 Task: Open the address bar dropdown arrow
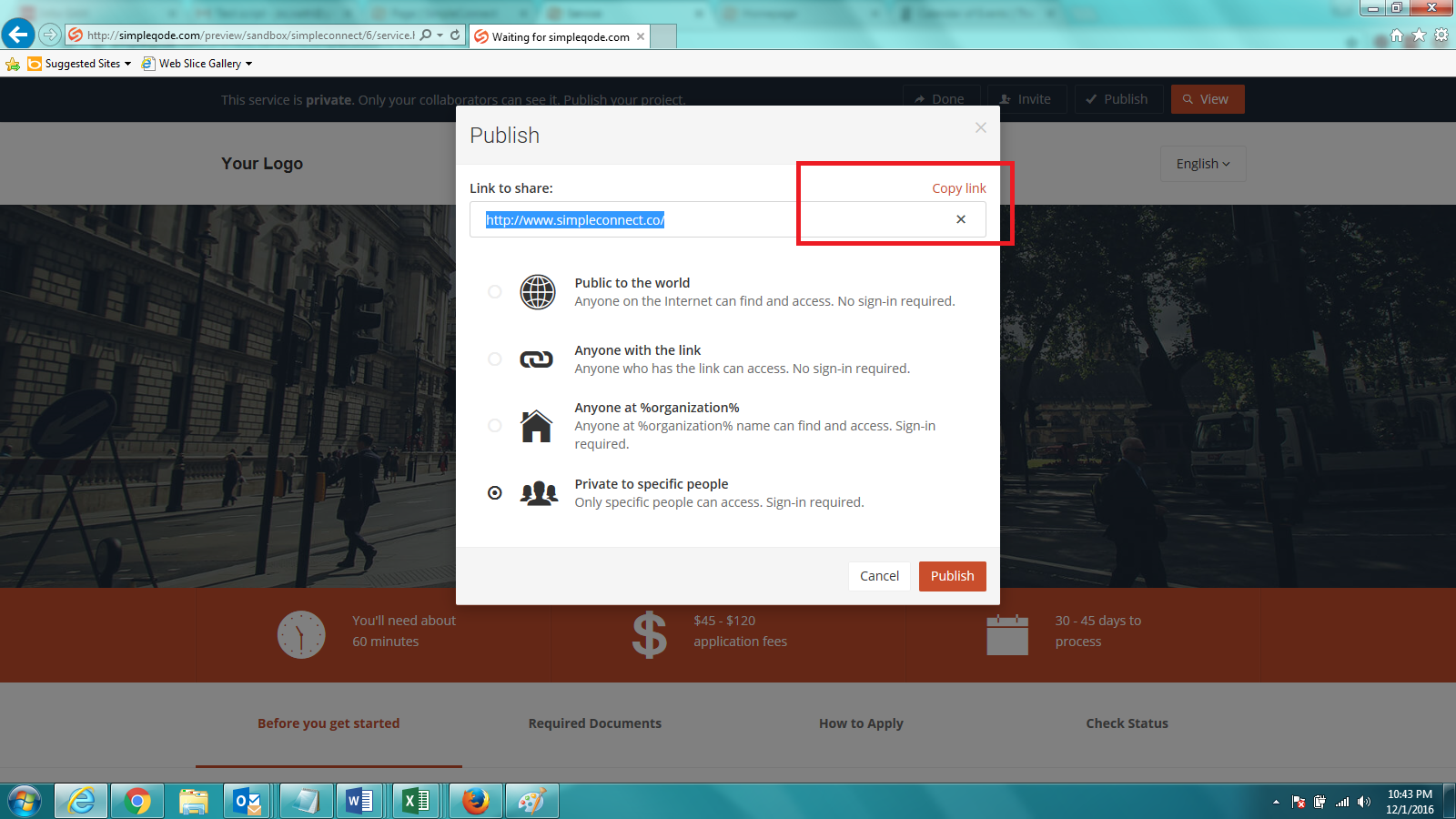click(440, 35)
